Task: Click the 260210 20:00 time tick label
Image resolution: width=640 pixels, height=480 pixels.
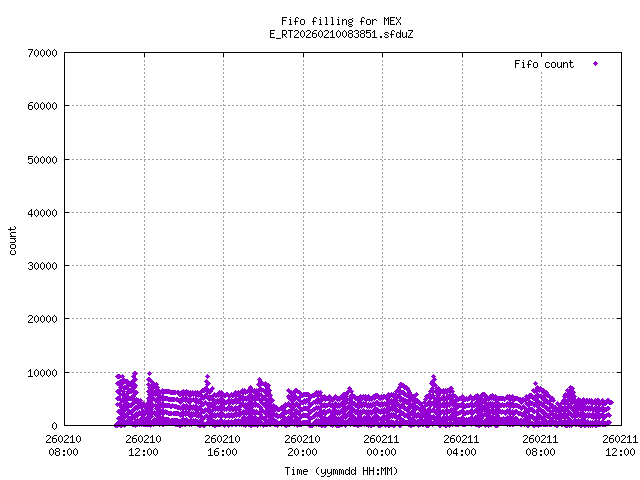Action: click(x=302, y=445)
